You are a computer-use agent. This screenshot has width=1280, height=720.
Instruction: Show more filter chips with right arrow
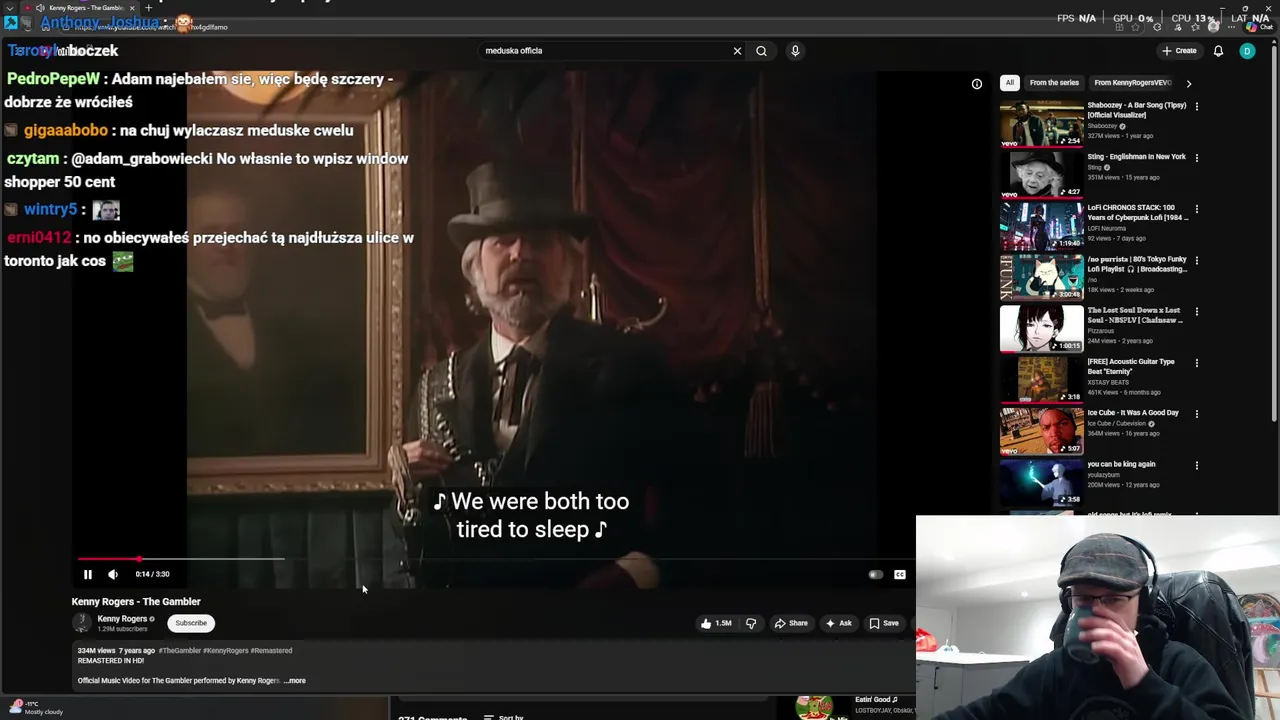pos(1188,83)
